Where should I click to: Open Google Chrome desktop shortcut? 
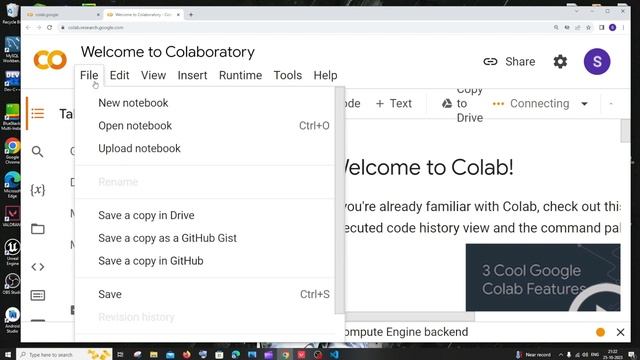click(x=12, y=151)
